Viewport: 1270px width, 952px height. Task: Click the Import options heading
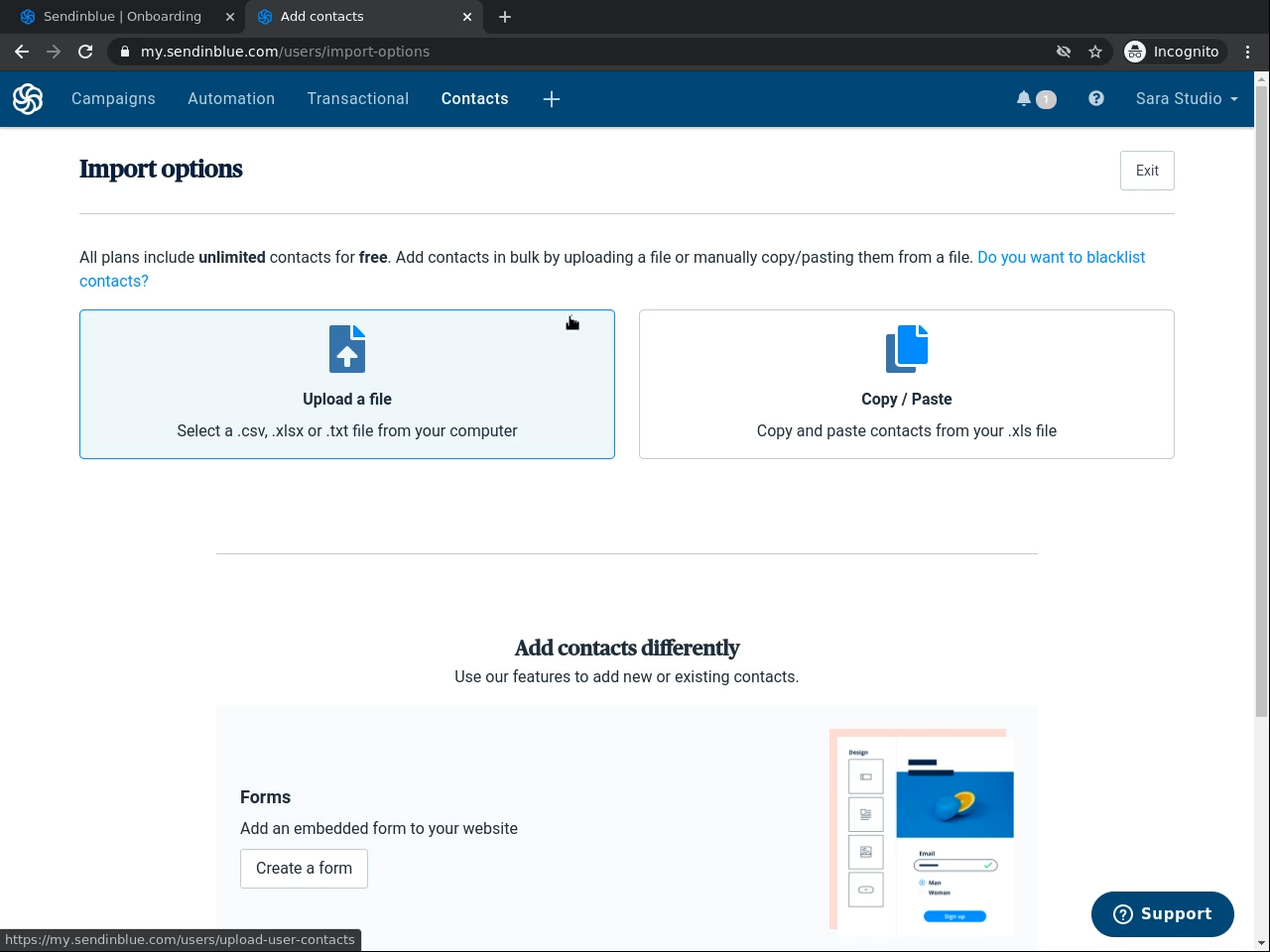(x=161, y=170)
